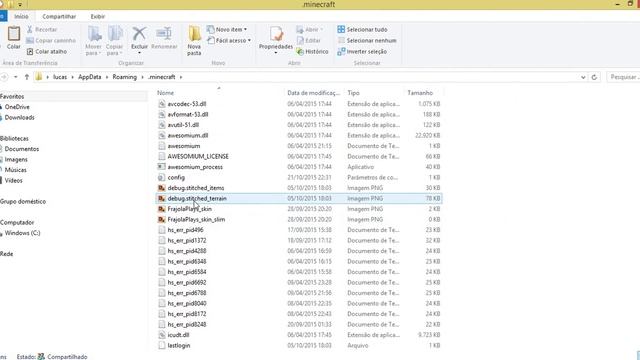The height and width of the screenshot is (360, 640).
Task: Navigate to Roaming in address path
Action: pyautogui.click(x=124, y=77)
